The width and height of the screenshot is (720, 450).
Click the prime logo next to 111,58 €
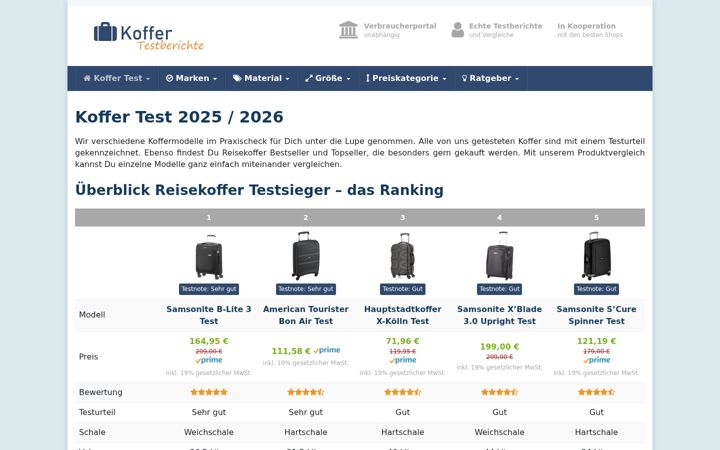[x=327, y=350]
